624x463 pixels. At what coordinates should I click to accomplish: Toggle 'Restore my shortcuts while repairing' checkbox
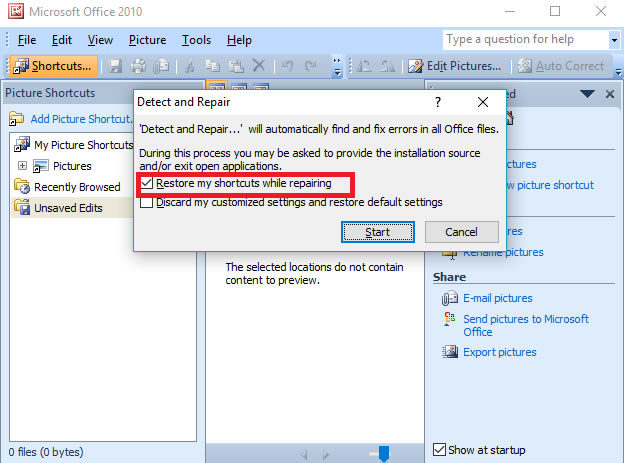pyautogui.click(x=146, y=183)
